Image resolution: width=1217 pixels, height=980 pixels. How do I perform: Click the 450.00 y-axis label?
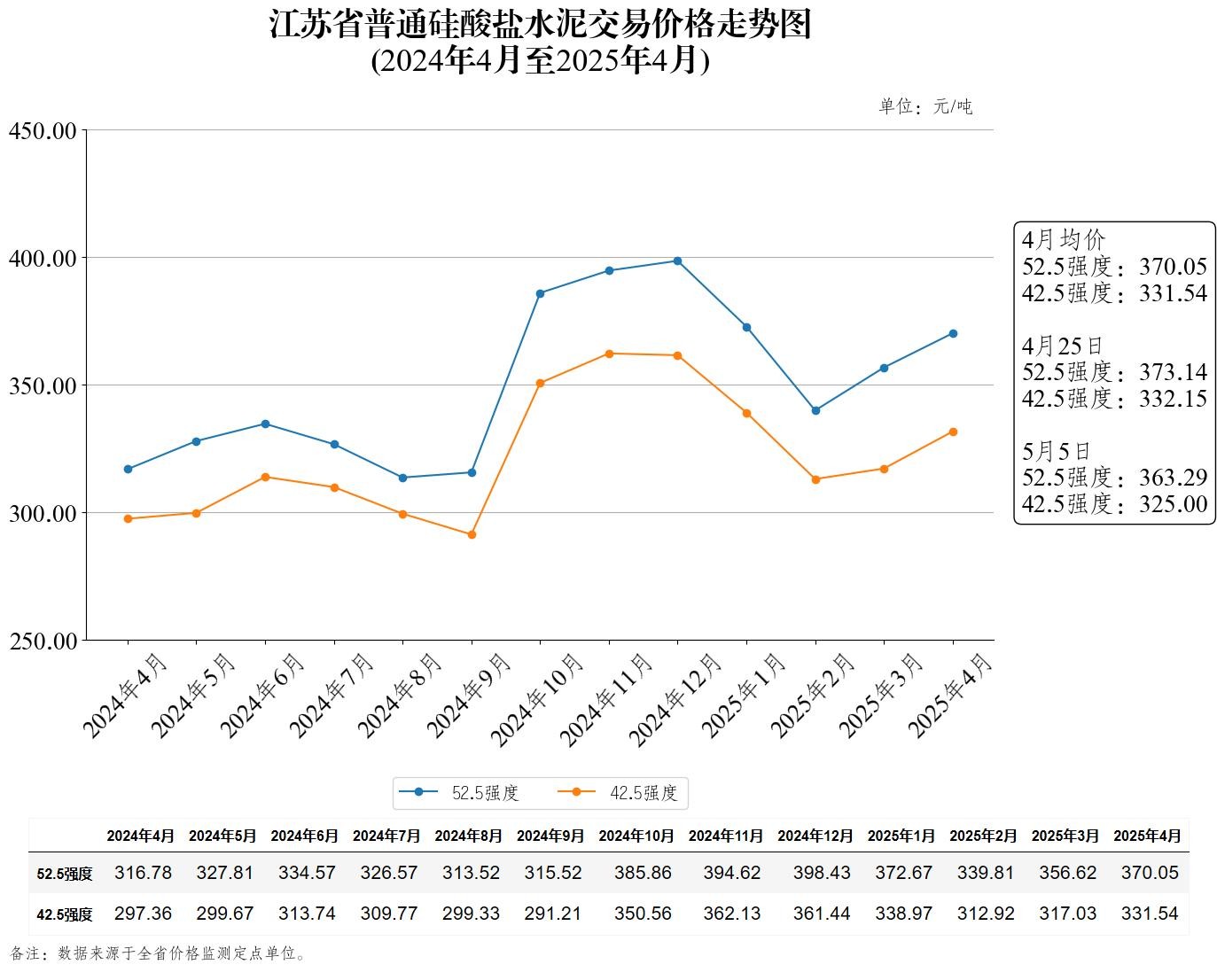[43, 131]
